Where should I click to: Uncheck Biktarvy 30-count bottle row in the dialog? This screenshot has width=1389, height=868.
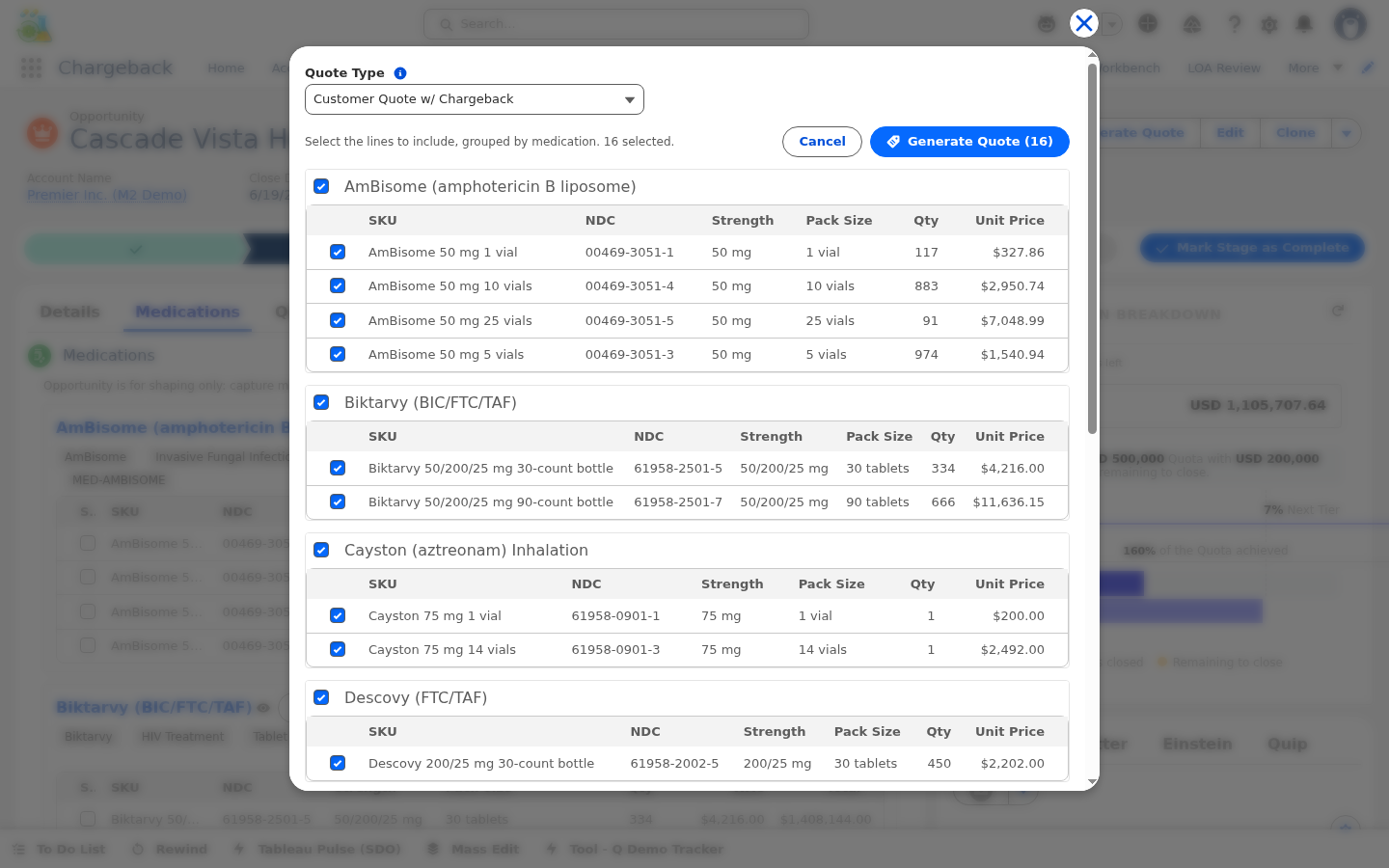(338, 469)
